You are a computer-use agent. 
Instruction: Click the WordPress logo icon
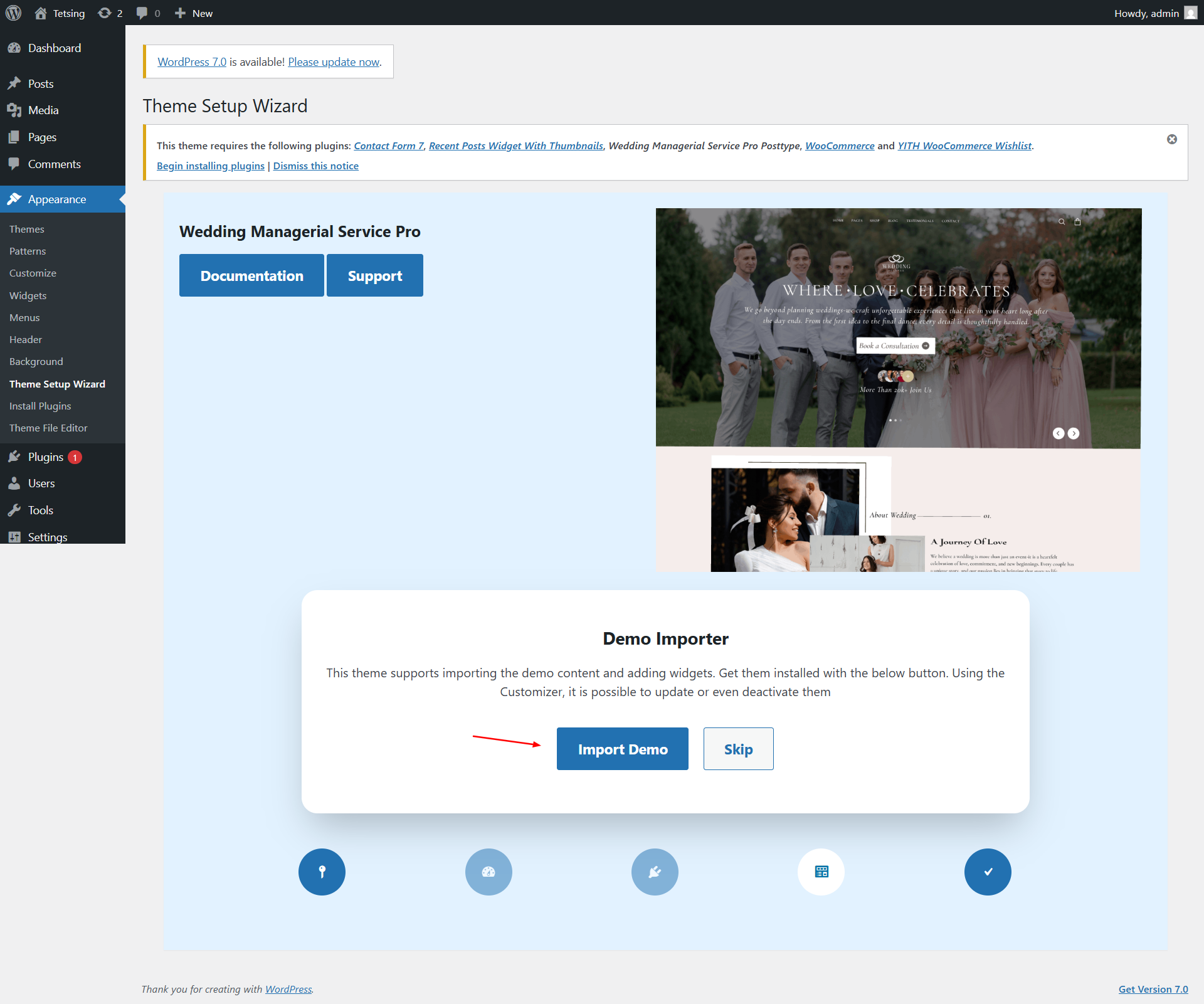(13, 13)
